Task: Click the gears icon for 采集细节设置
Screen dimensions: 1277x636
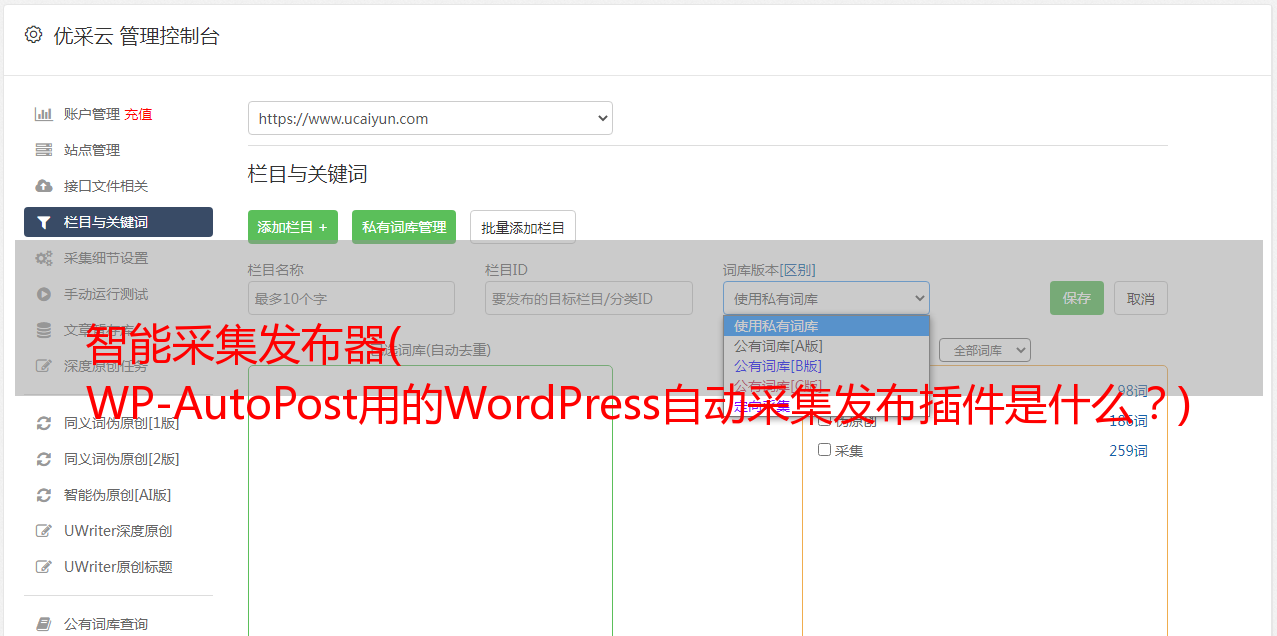Action: tap(44, 258)
